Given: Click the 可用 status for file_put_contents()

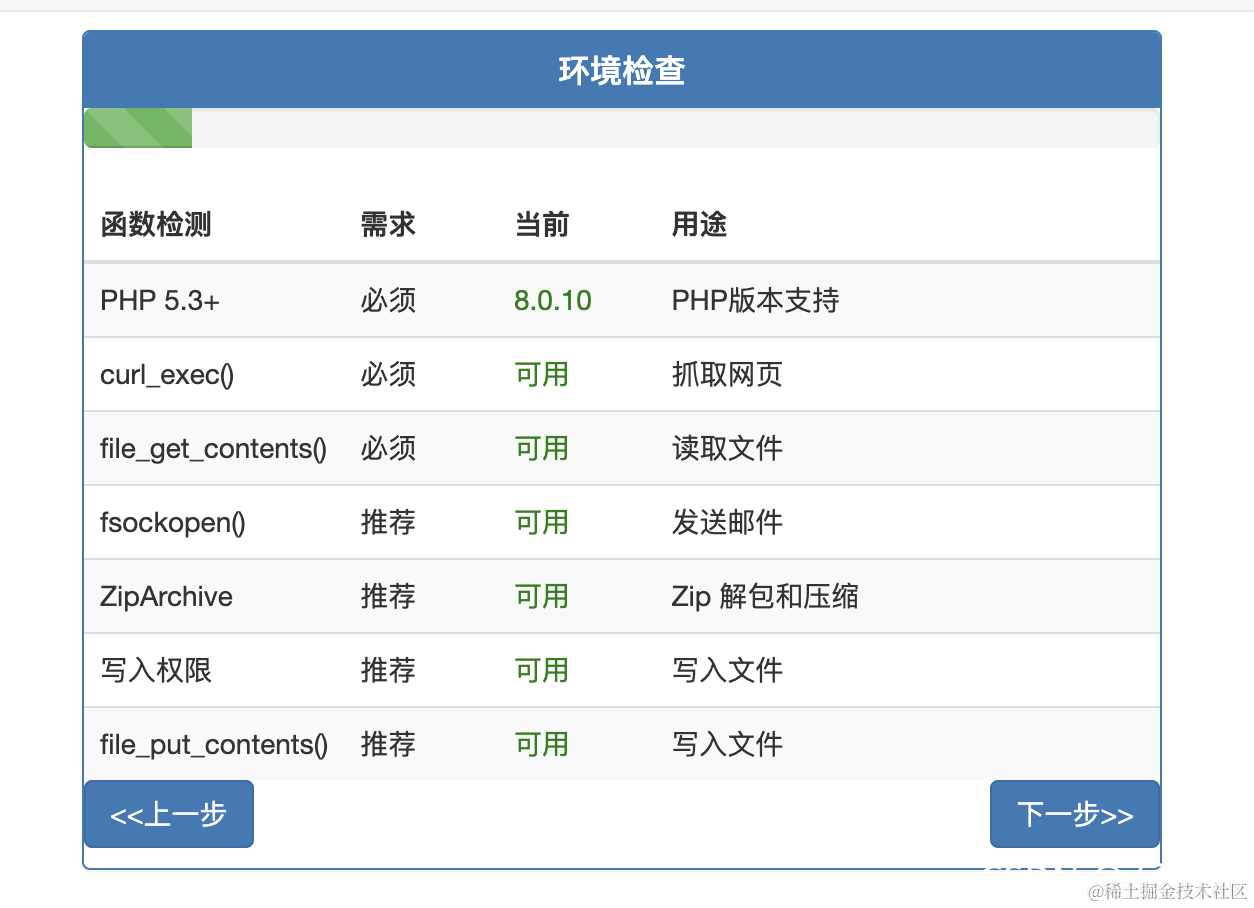Looking at the screenshot, I should click(x=541, y=744).
